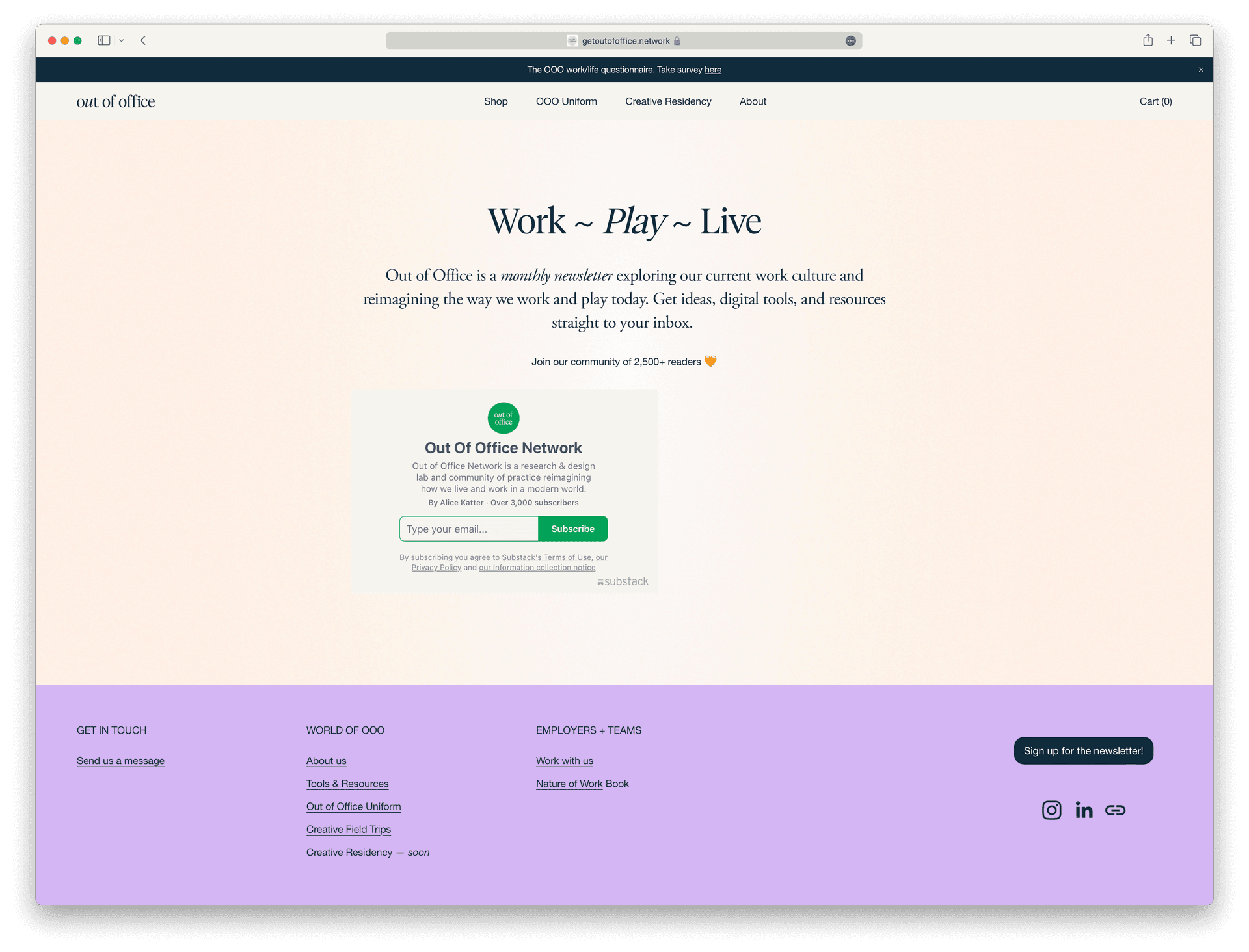This screenshot has height=952, width=1249.
Task: Click the Instagram icon in footer
Action: point(1051,809)
